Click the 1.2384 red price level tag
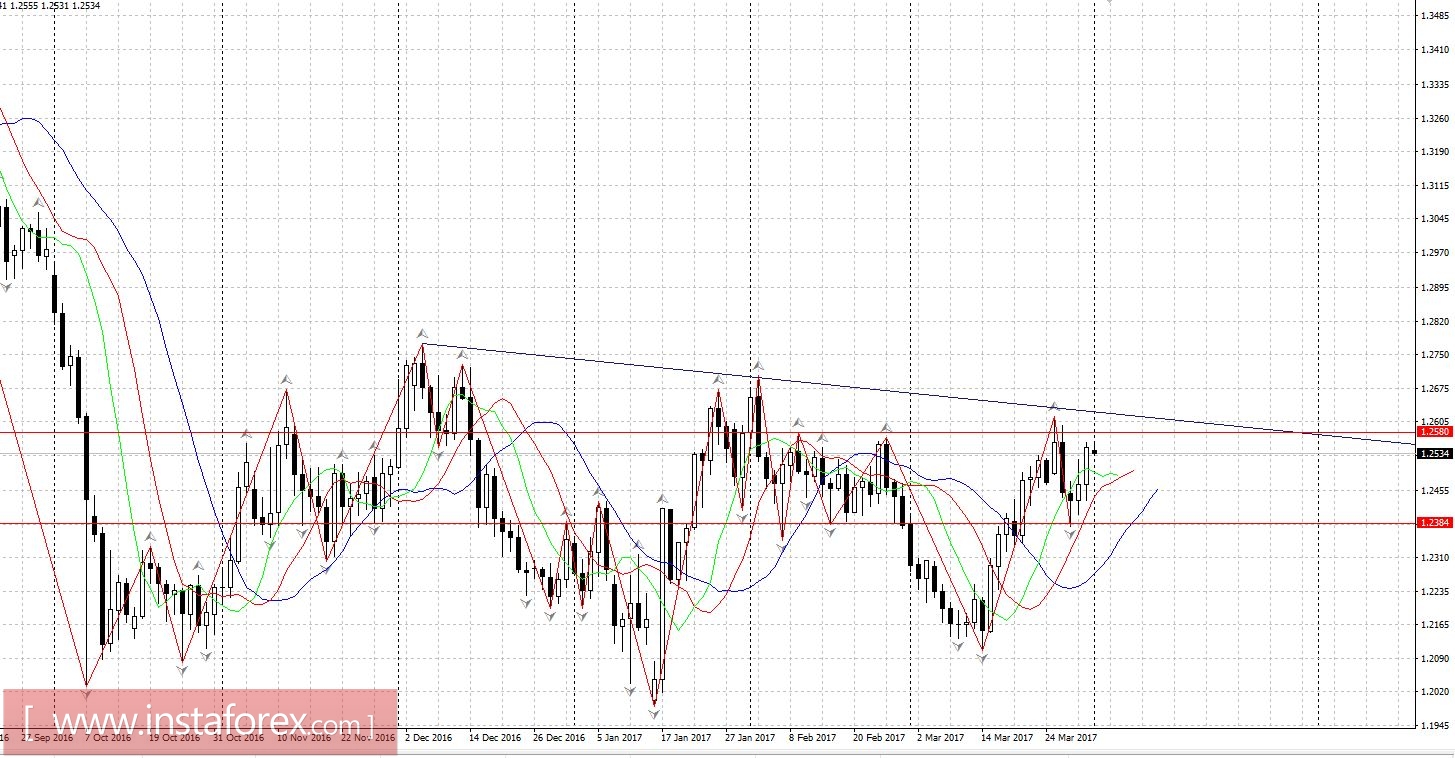The height and width of the screenshot is (758, 1455). coord(1435,522)
